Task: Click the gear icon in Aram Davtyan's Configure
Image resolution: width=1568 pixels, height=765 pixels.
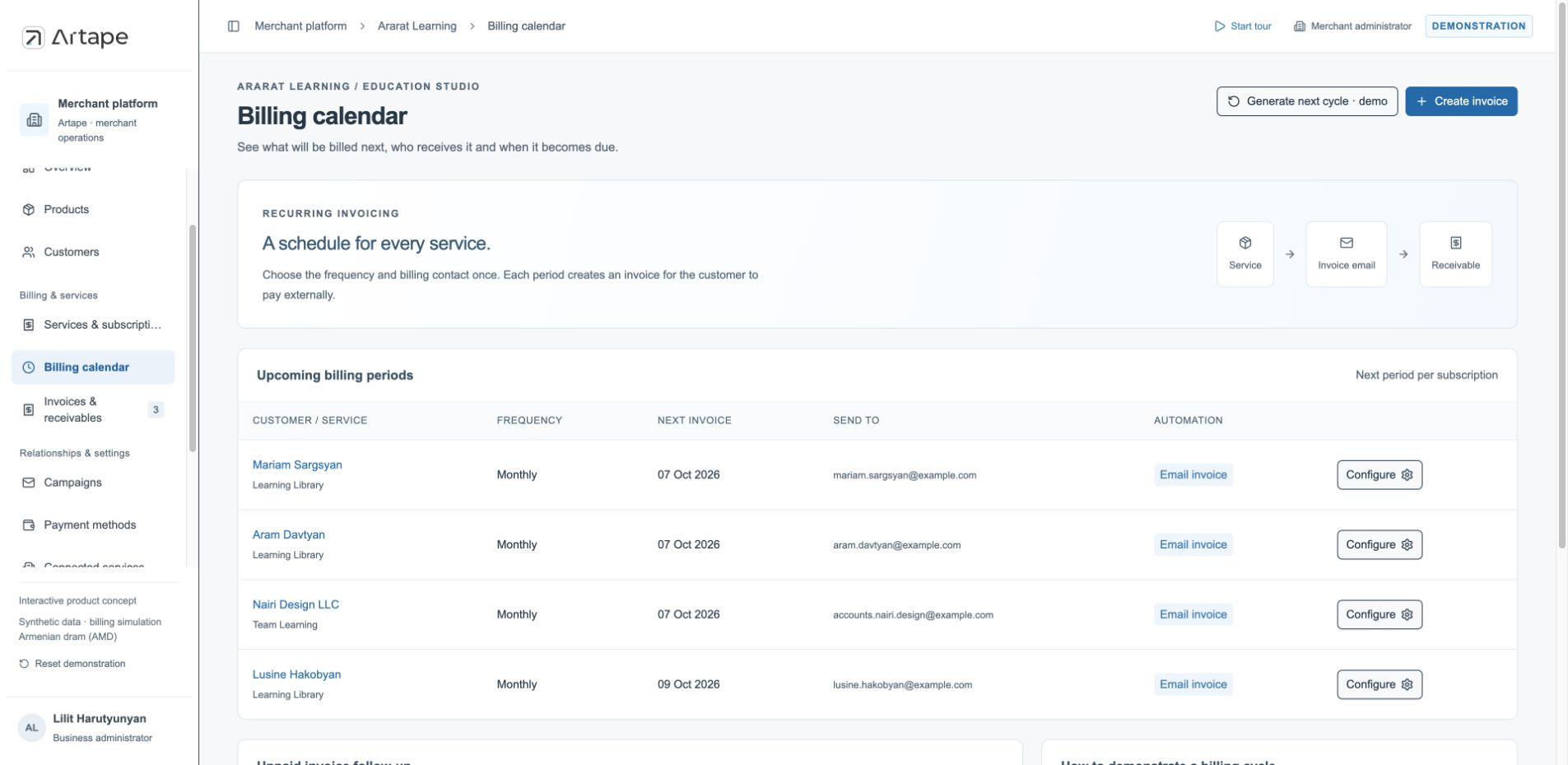Action: coord(1407,545)
